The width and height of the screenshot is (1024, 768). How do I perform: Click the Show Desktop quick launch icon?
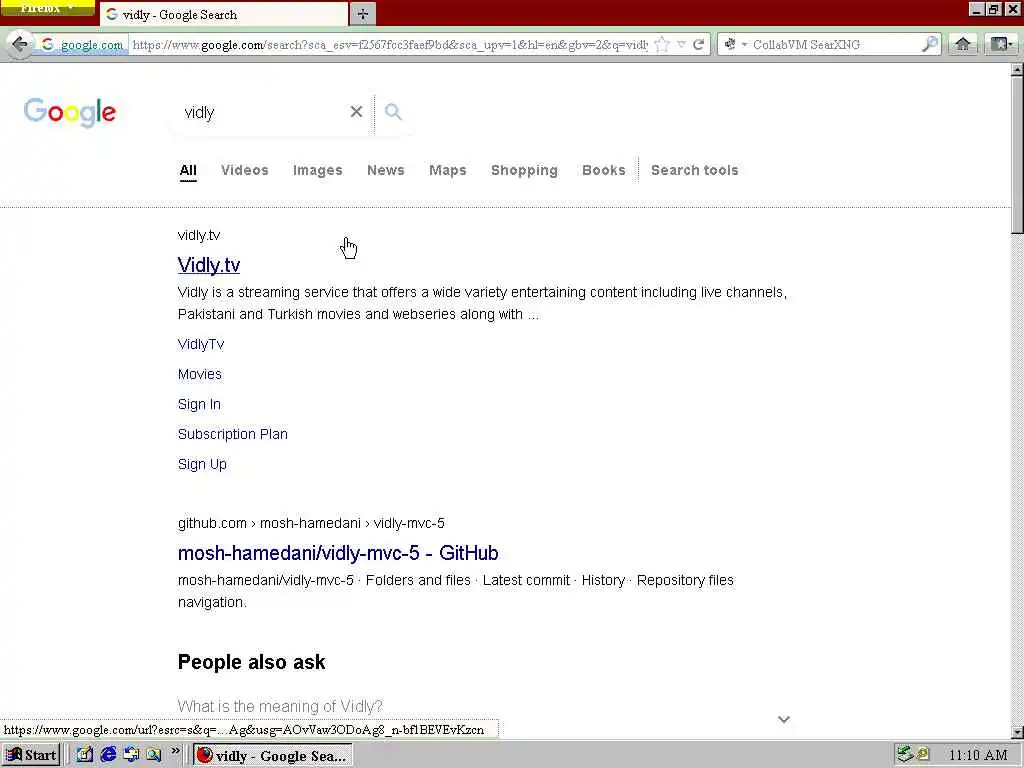click(x=131, y=755)
